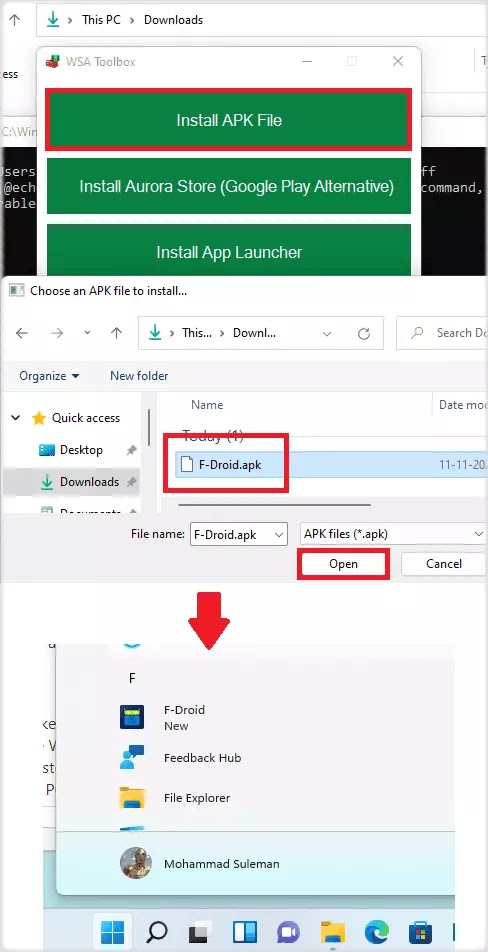The width and height of the screenshot is (488, 952).
Task: Click the search box in file dialog
Action: [442, 333]
